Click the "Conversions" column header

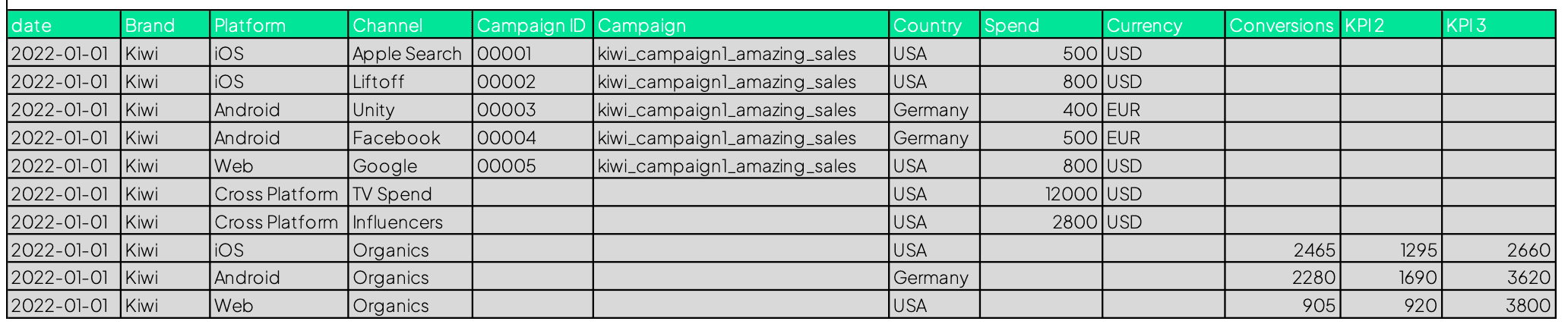1282,25
